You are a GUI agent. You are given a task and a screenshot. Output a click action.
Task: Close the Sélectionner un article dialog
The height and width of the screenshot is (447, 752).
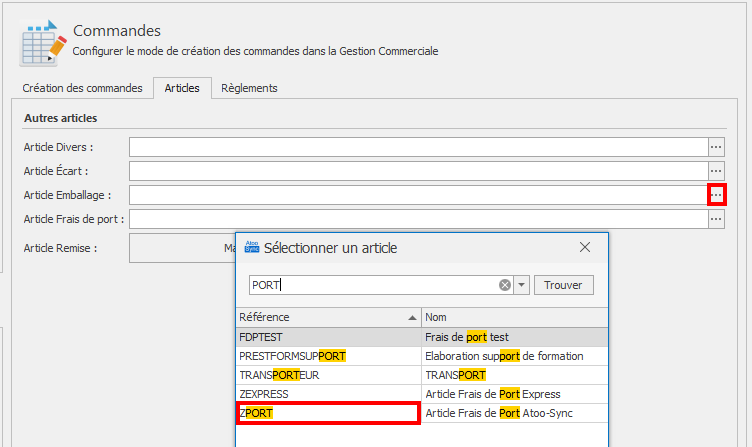coord(585,247)
